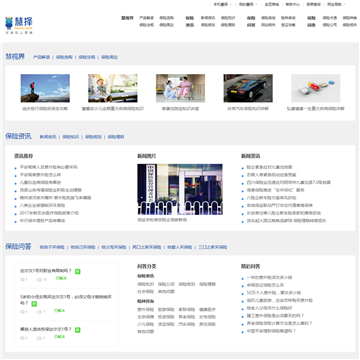Open 新闻资讯 beside 保险资讯 section title
360x360 pixels.
pyautogui.click(x=48, y=137)
